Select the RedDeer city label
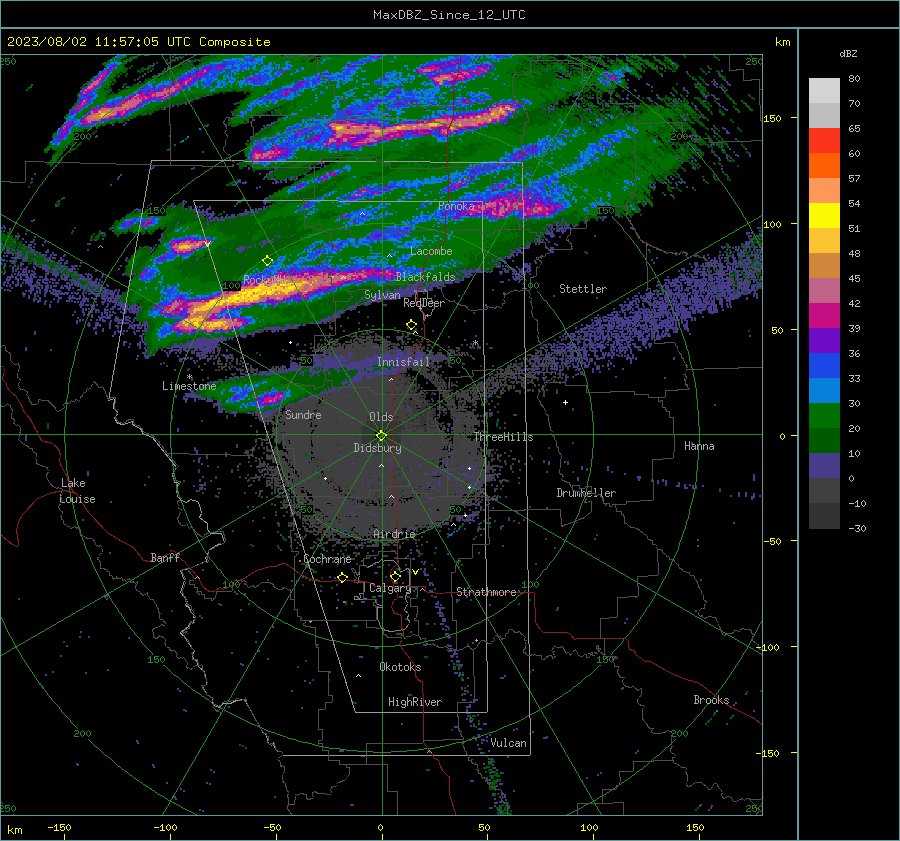 424,303
